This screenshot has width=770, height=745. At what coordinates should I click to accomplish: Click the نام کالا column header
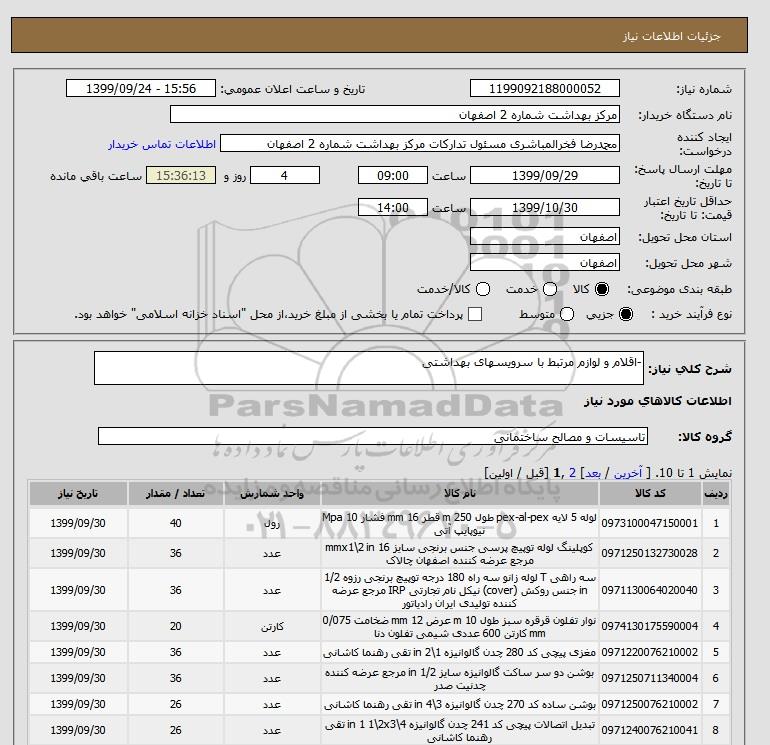(x=460, y=494)
